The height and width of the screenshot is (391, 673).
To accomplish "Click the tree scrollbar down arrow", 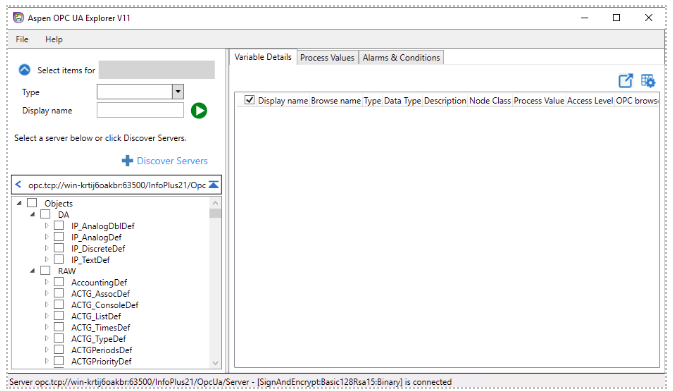I will (x=215, y=363).
